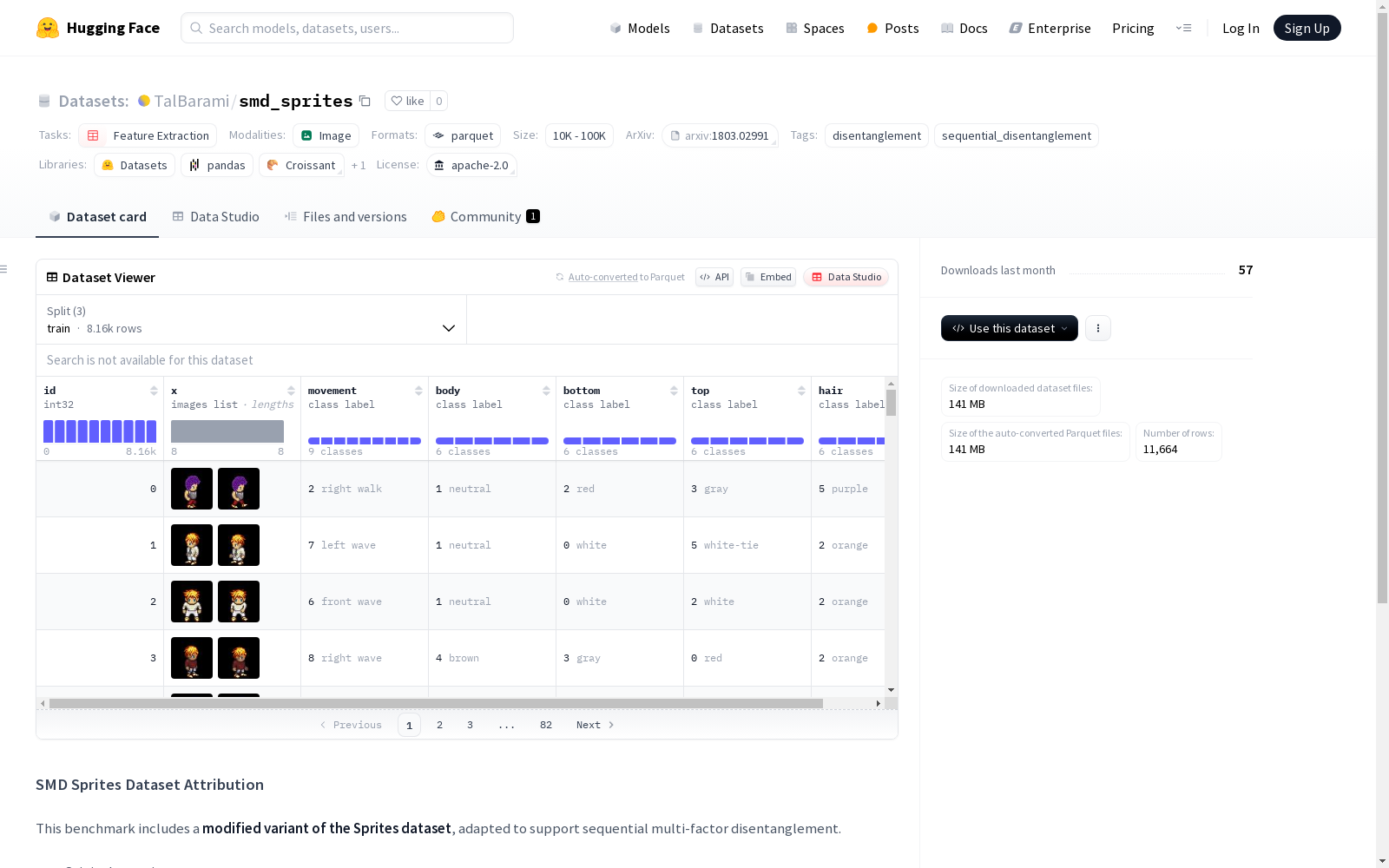
Task: Click the Log In link
Action: tap(1241, 28)
